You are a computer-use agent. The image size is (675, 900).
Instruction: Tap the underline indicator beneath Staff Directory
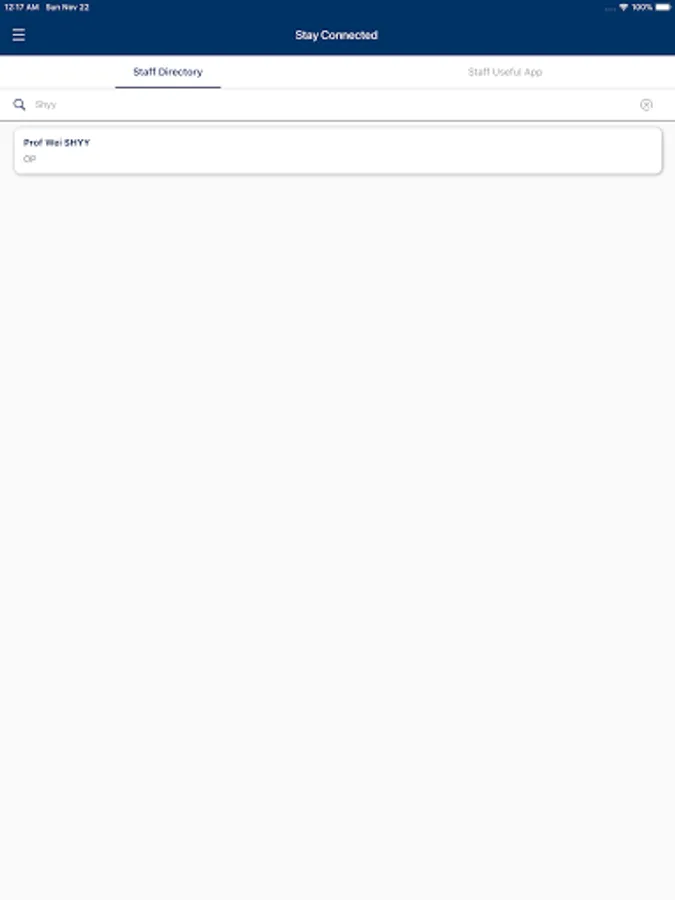click(168, 87)
